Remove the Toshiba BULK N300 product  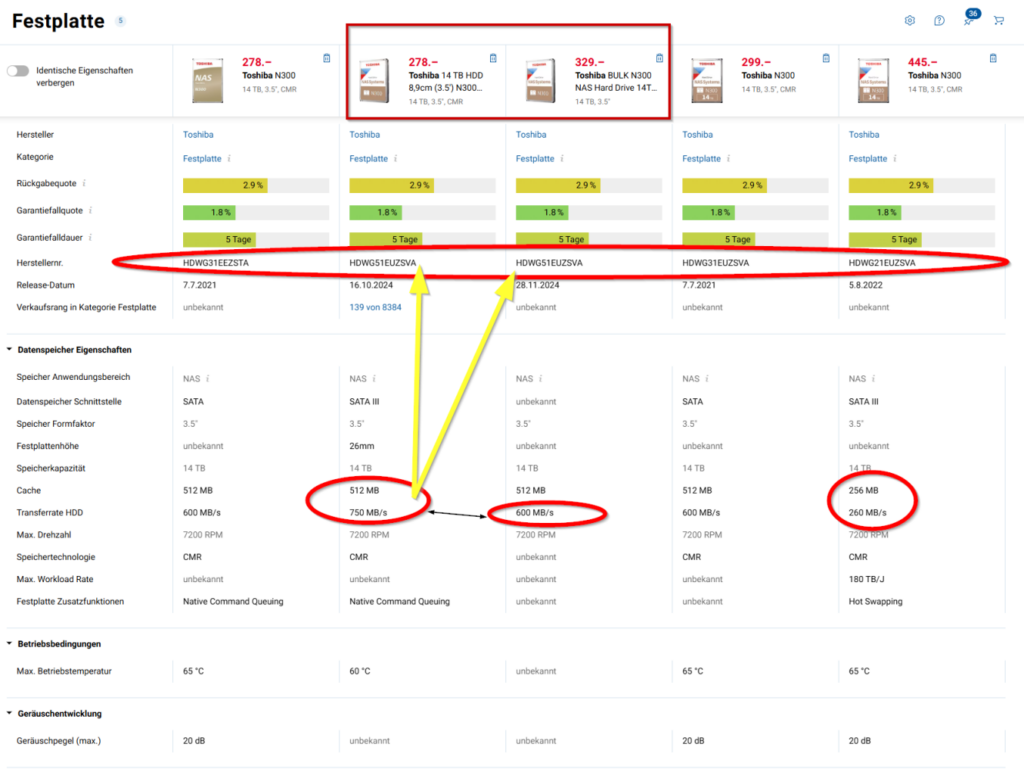[660, 58]
